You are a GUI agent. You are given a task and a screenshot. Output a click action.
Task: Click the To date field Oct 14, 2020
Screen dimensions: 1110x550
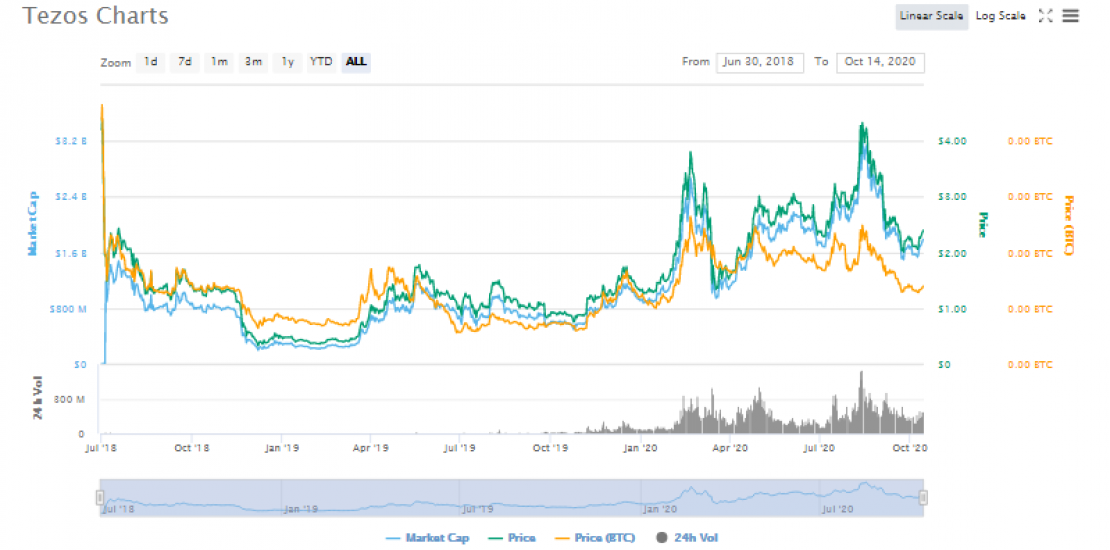coord(880,62)
